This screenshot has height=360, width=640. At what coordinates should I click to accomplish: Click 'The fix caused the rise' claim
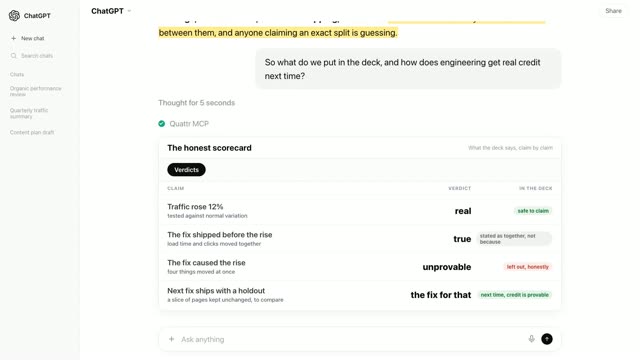click(206, 263)
